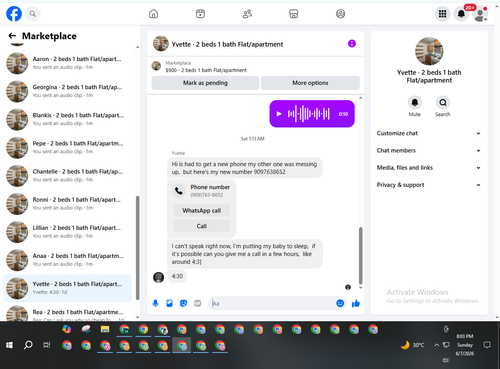Expand Privacy & support section

point(429,185)
